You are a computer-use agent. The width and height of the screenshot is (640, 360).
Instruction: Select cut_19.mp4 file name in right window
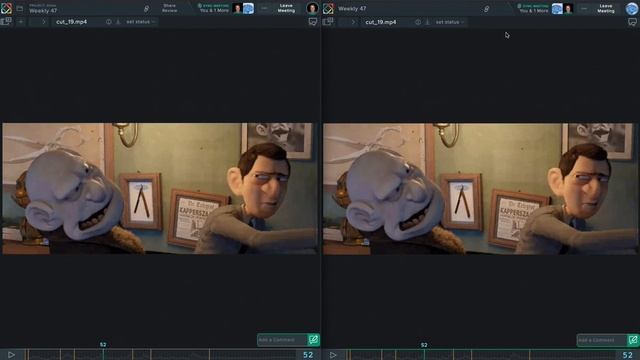click(381, 22)
